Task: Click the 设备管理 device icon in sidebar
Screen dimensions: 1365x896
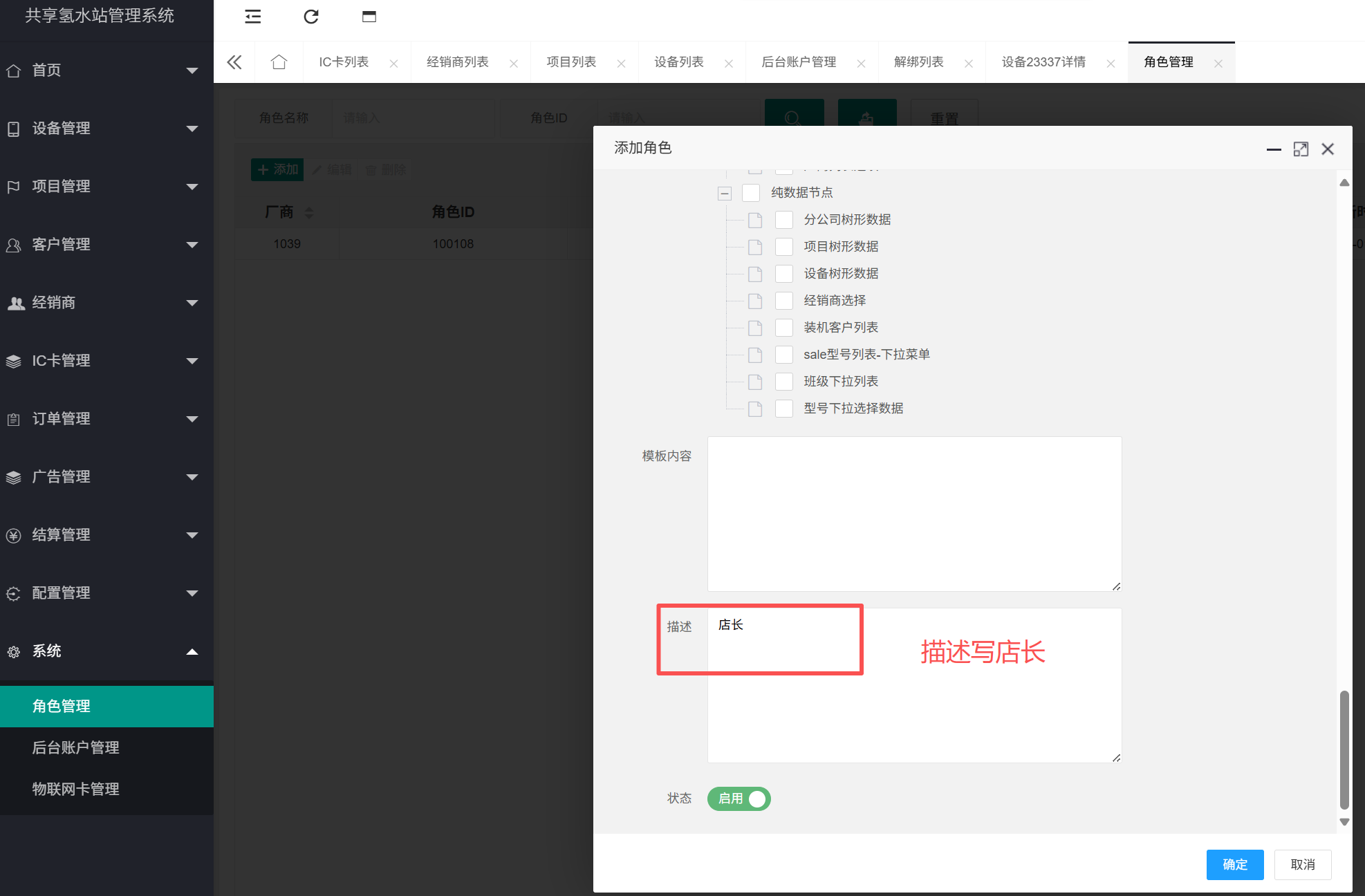Action: pyautogui.click(x=13, y=129)
